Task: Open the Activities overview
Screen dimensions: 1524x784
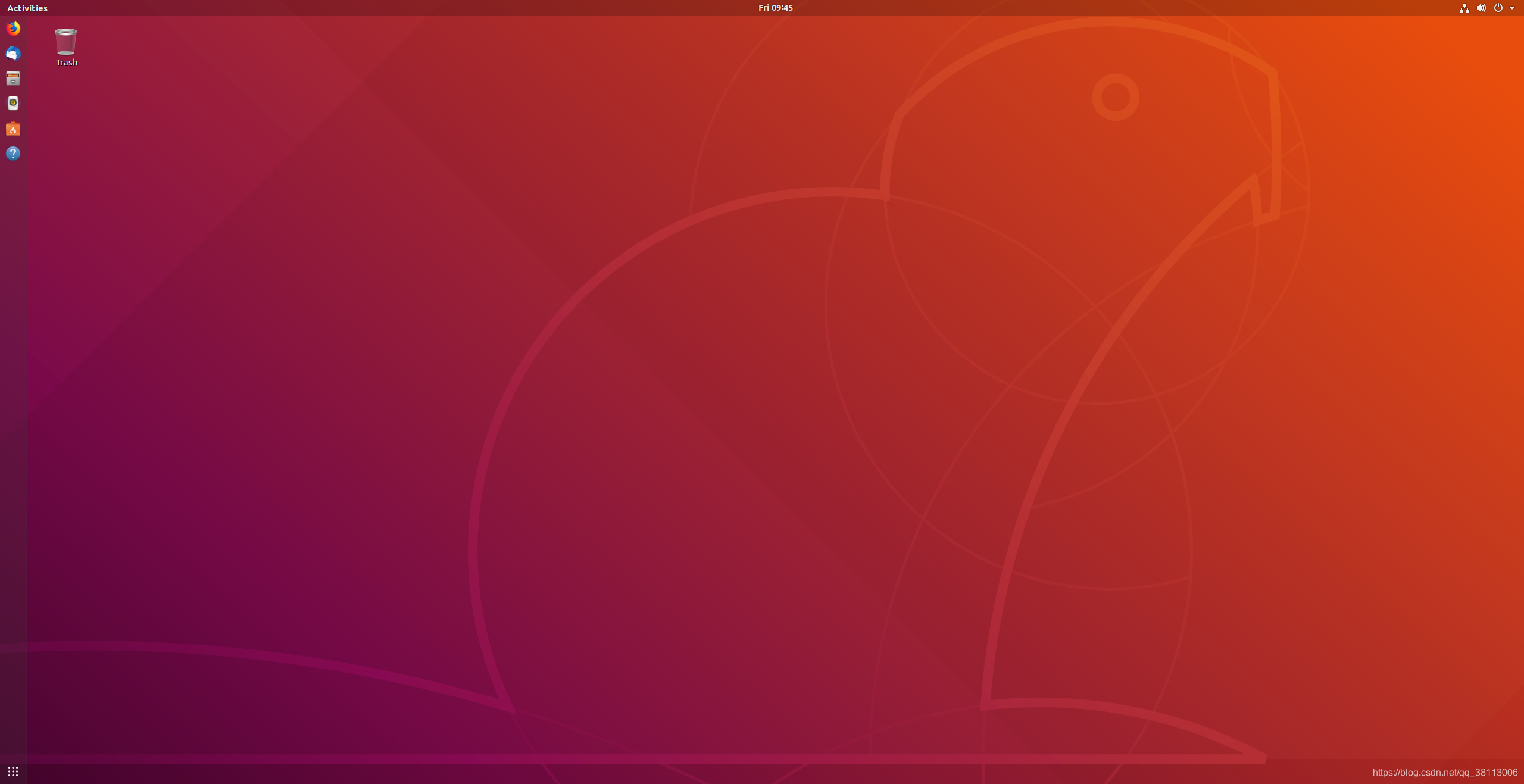Action: (27, 8)
